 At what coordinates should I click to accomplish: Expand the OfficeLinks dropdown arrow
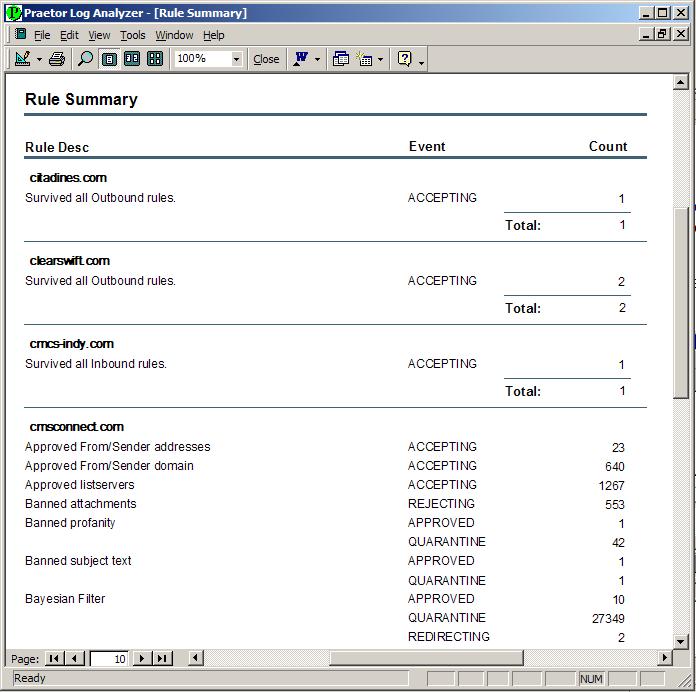click(317, 59)
